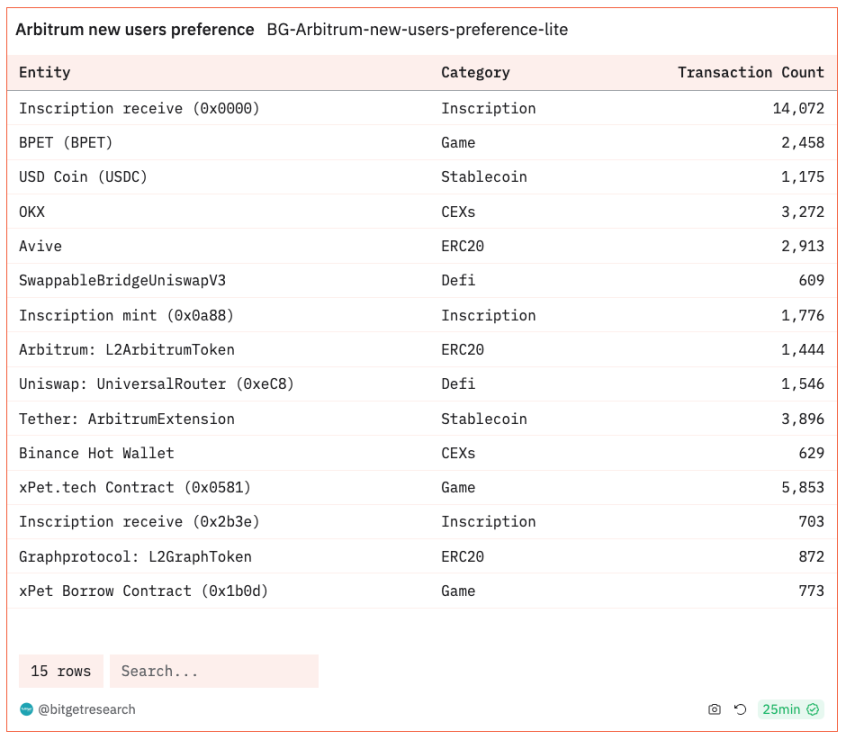Open BG-Arbitrum-new-users-preference-lite query link
Viewport: 846px width, 740px height.
417,30
